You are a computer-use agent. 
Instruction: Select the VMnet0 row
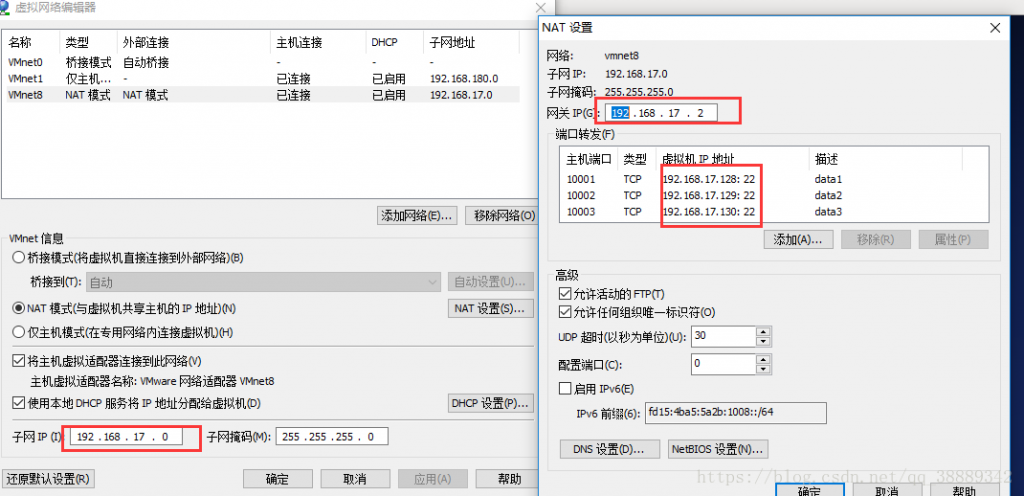(261, 63)
